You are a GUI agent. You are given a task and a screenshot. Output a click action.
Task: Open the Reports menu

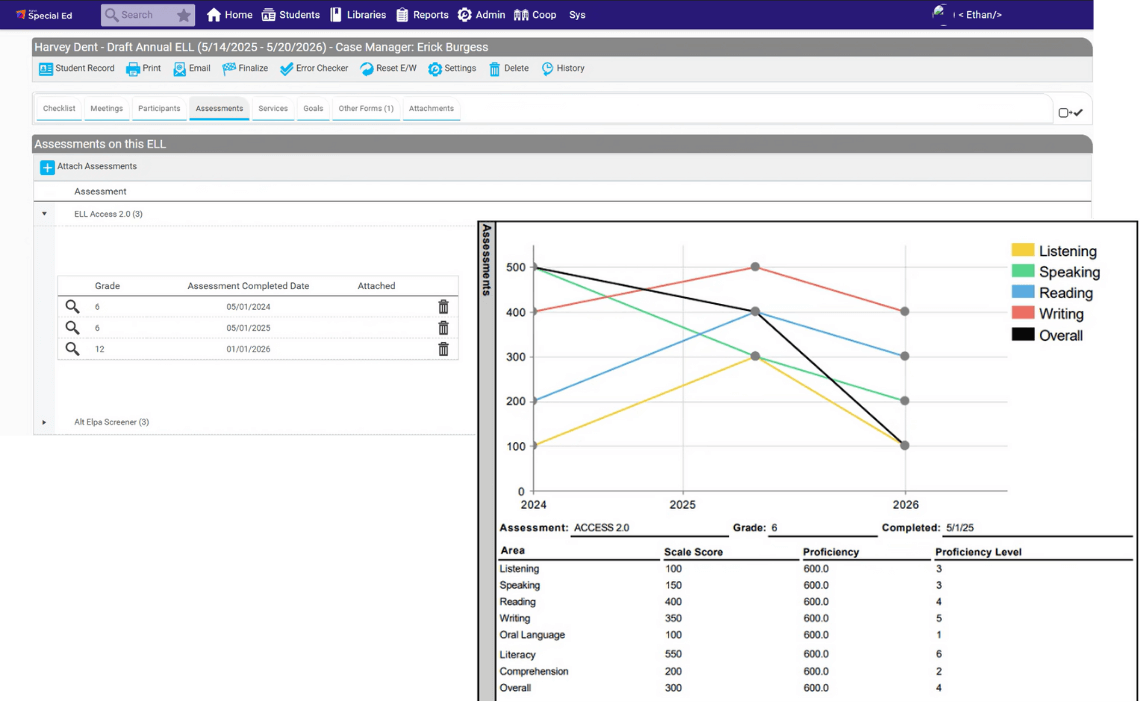coord(422,15)
